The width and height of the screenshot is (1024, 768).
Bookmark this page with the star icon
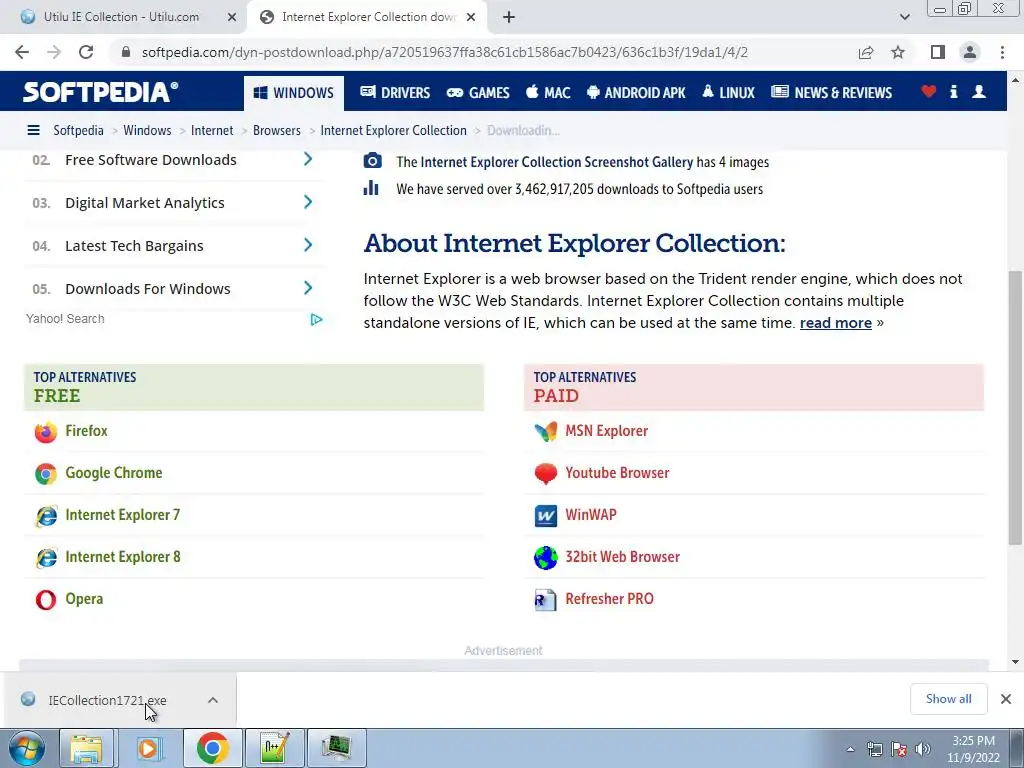pos(898,52)
